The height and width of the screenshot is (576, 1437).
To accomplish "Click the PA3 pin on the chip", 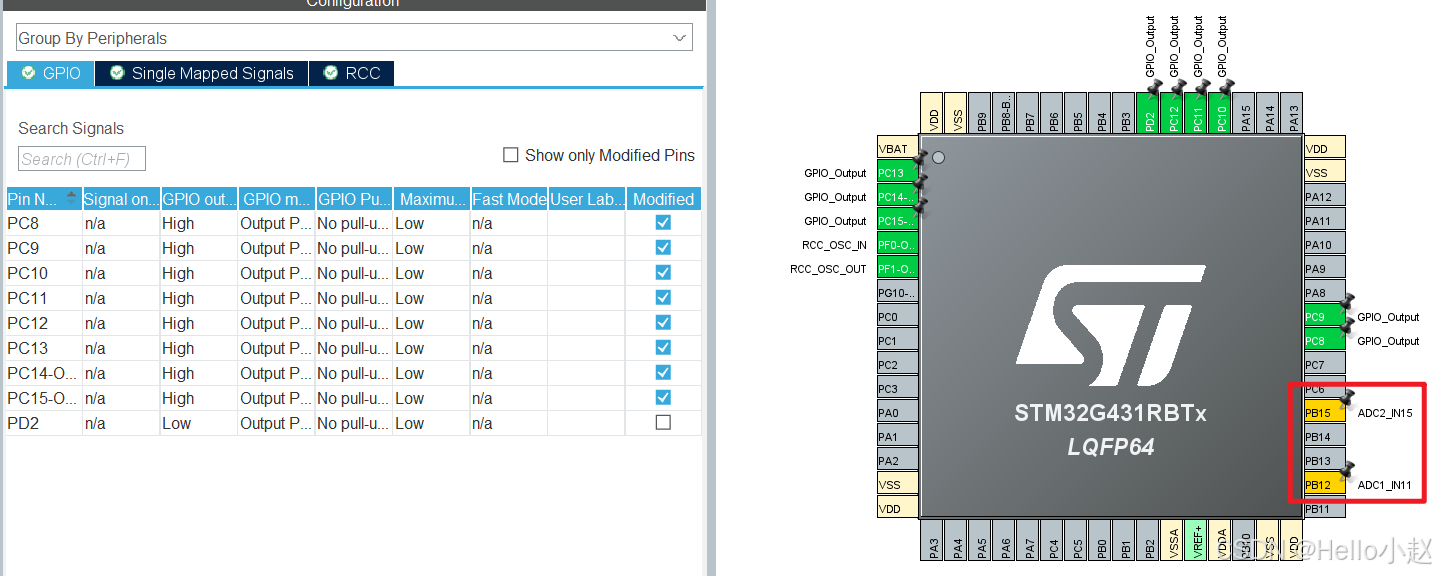I will pyautogui.click(x=933, y=540).
